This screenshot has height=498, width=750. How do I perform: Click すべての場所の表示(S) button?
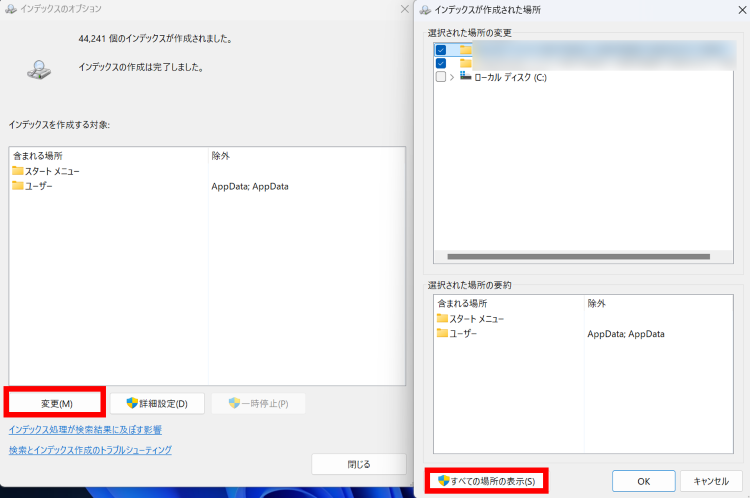click(486, 481)
